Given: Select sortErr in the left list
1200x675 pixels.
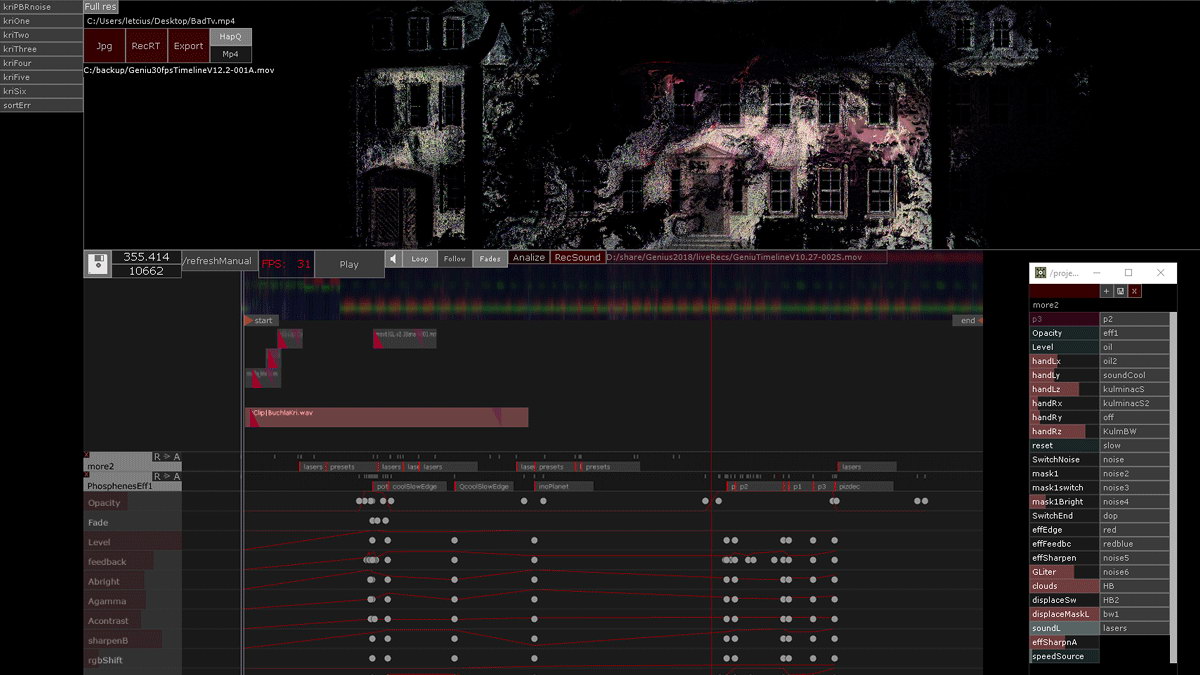Looking at the screenshot, I should (41, 105).
